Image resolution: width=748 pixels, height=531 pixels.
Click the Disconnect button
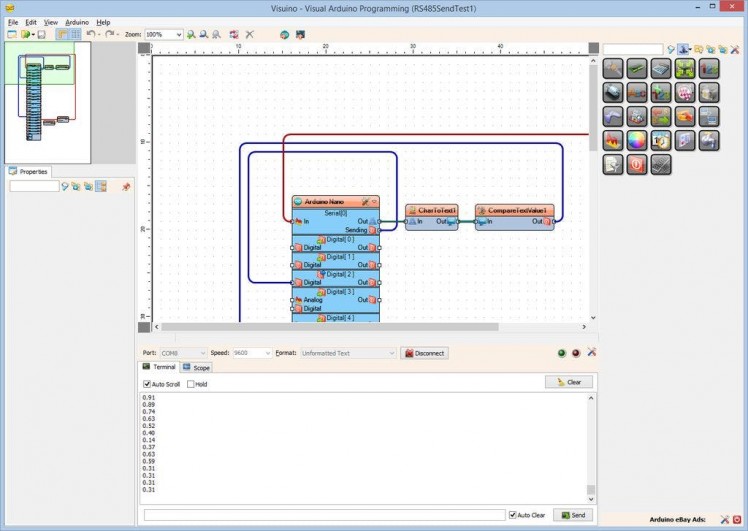(425, 353)
